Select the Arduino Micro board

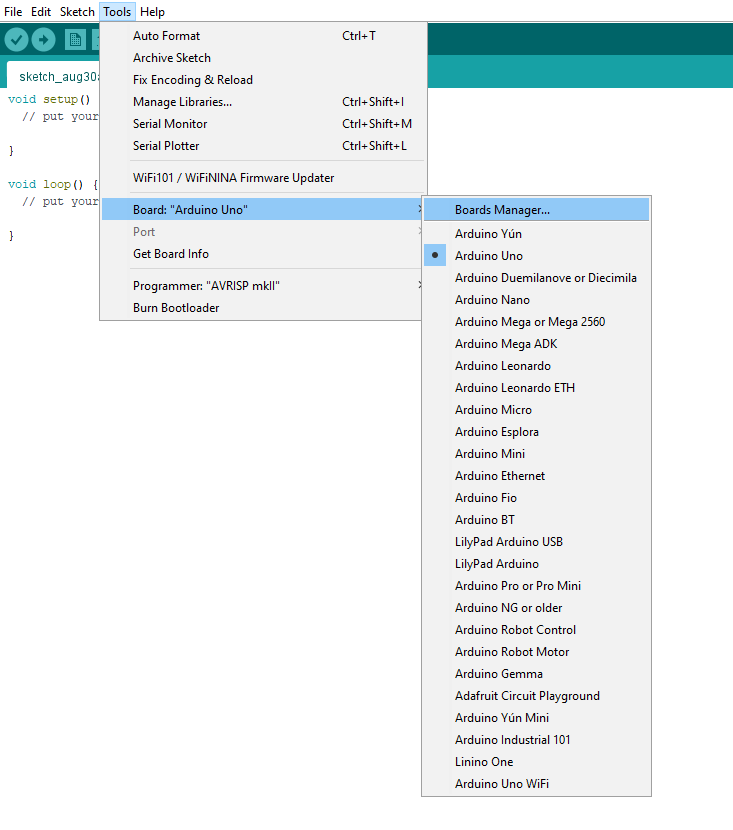537,410
